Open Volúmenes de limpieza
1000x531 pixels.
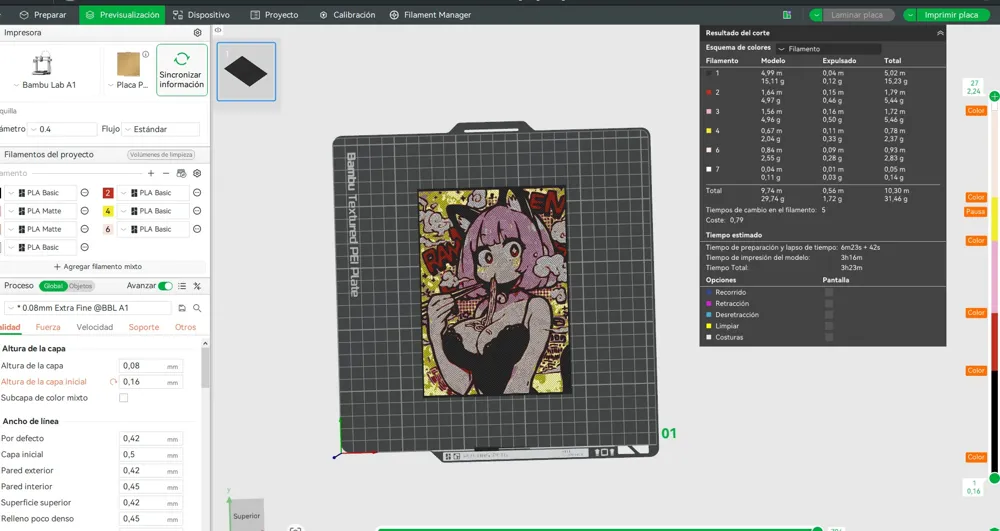[161, 155]
